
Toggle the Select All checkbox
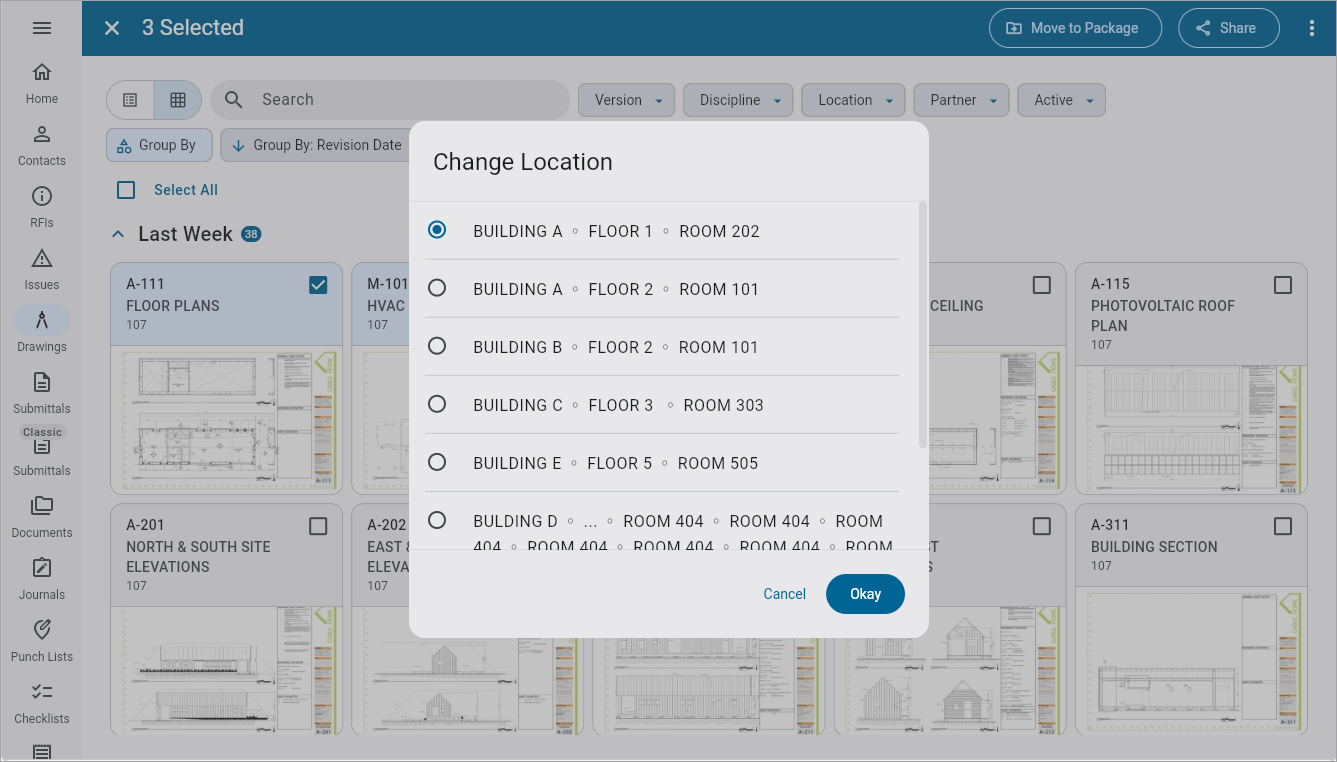pyautogui.click(x=126, y=190)
